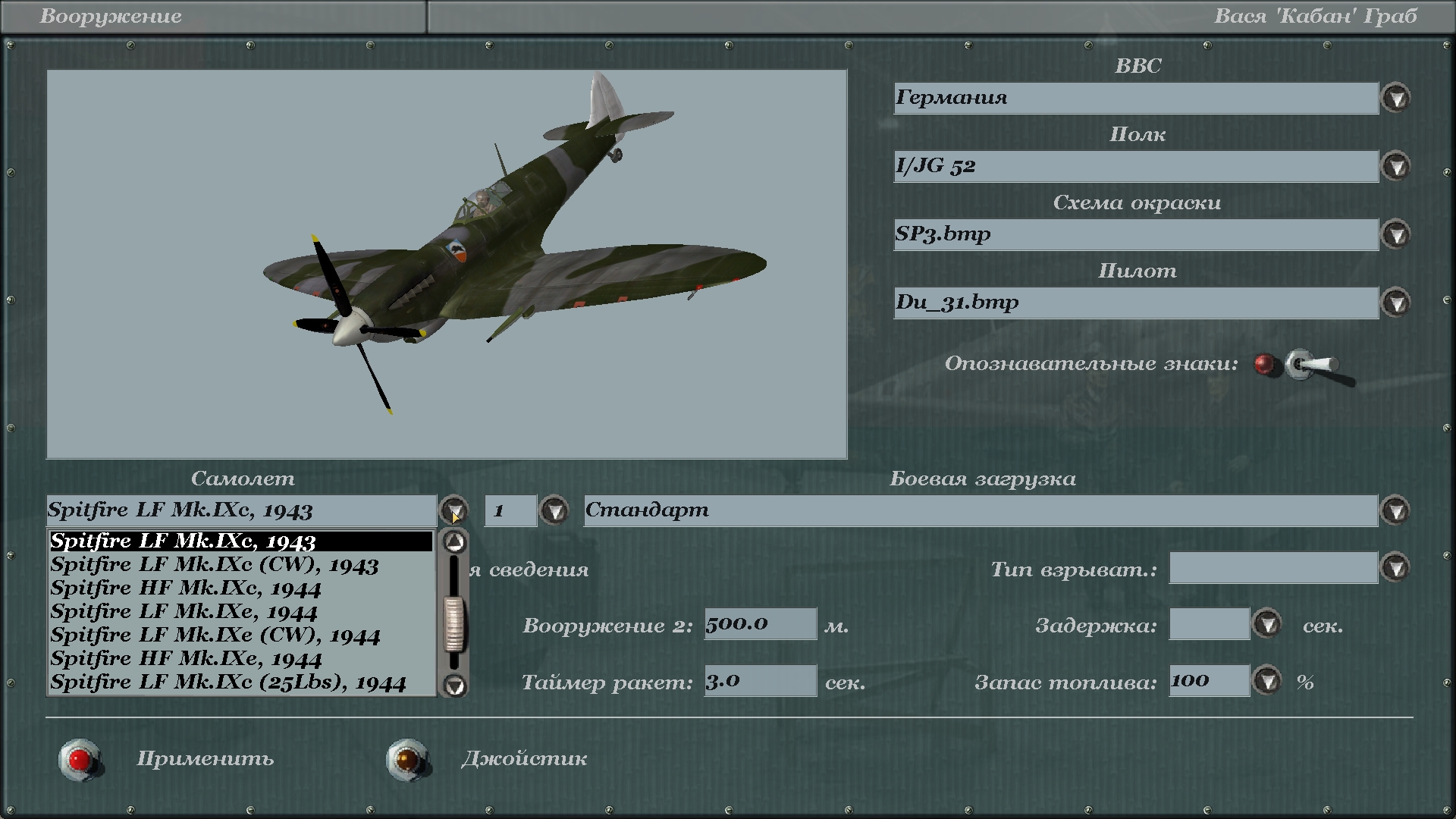Click the Тип взрыват. value field
Image resolution: width=1456 pixels, height=819 pixels.
pyautogui.click(x=1273, y=568)
